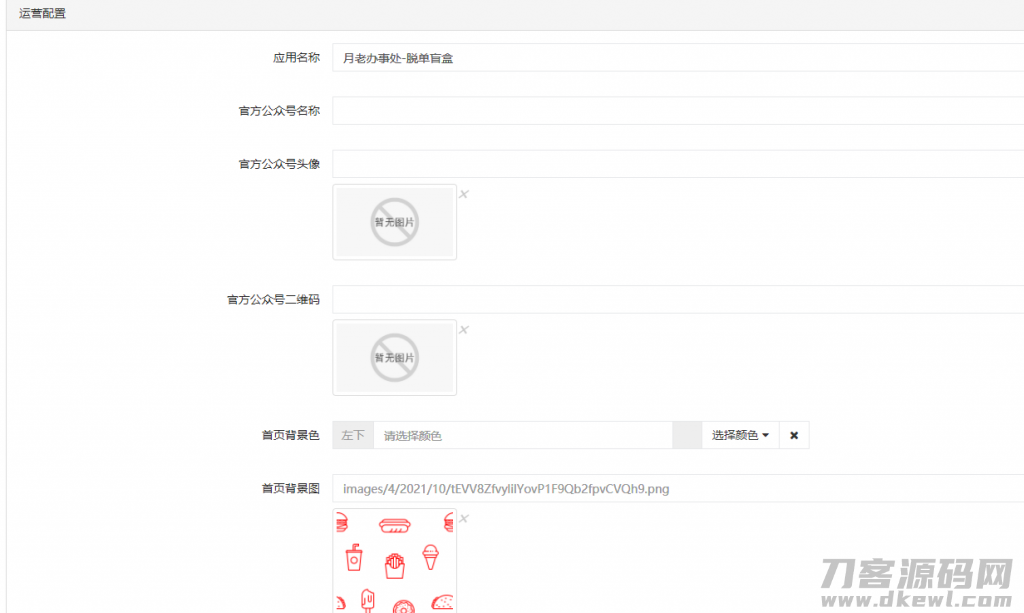Screen dimensions: 1024x613
Task: Click the color swatch beside the color input
Action: click(687, 435)
